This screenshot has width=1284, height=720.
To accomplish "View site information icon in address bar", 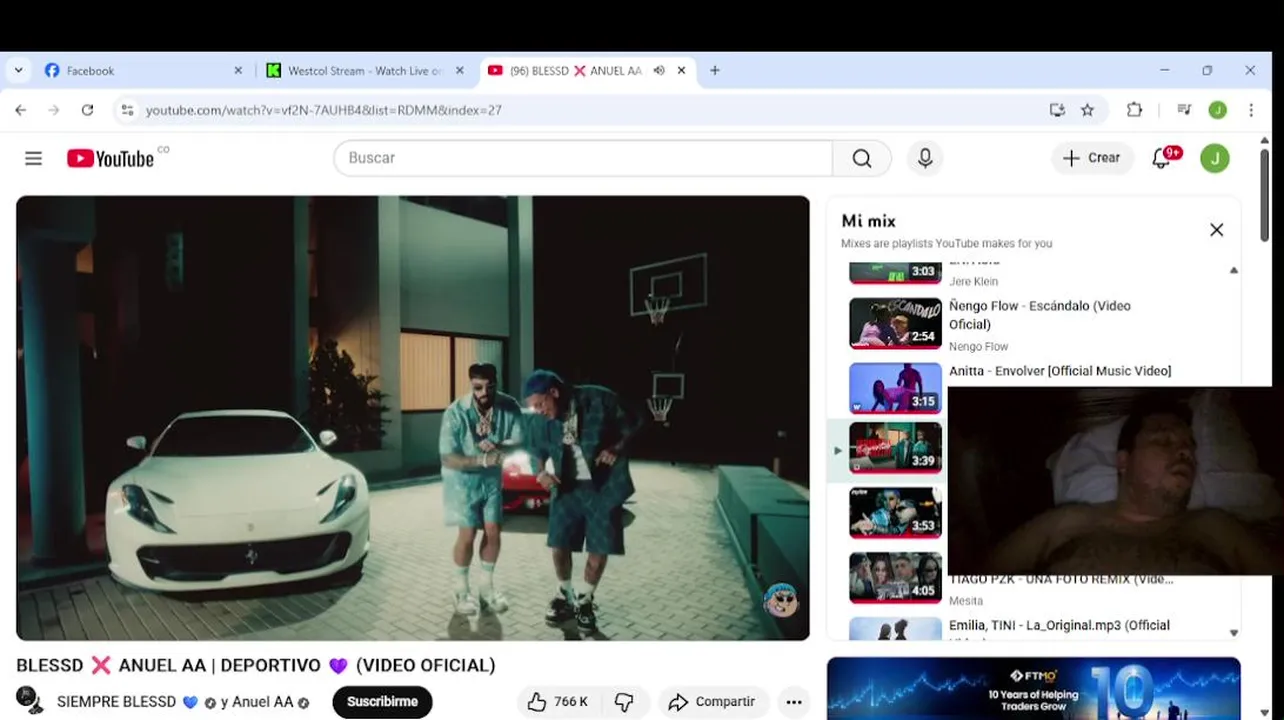I will 127,110.
